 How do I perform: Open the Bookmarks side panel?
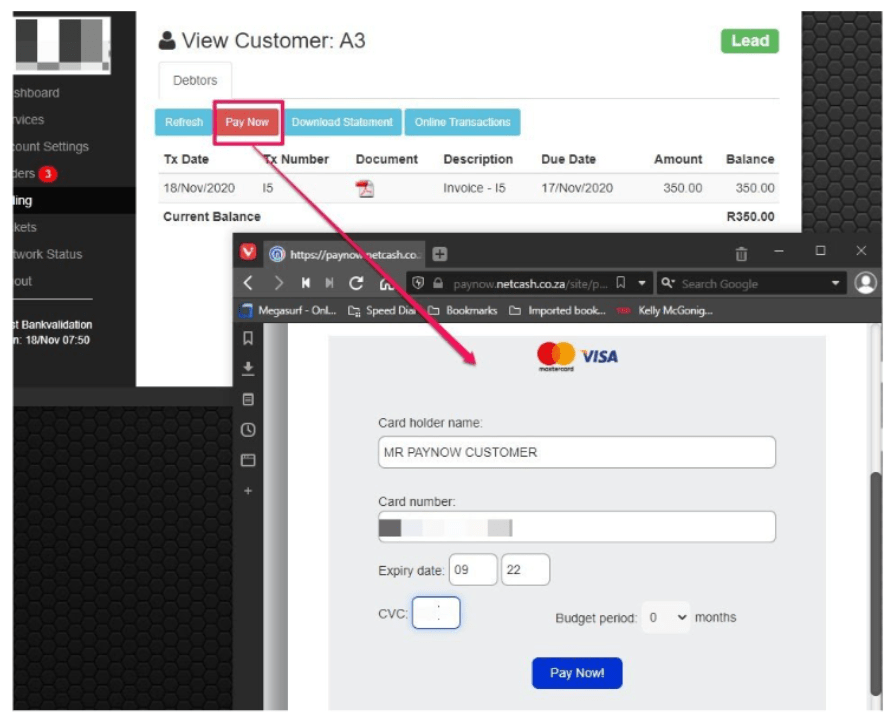[x=248, y=339]
